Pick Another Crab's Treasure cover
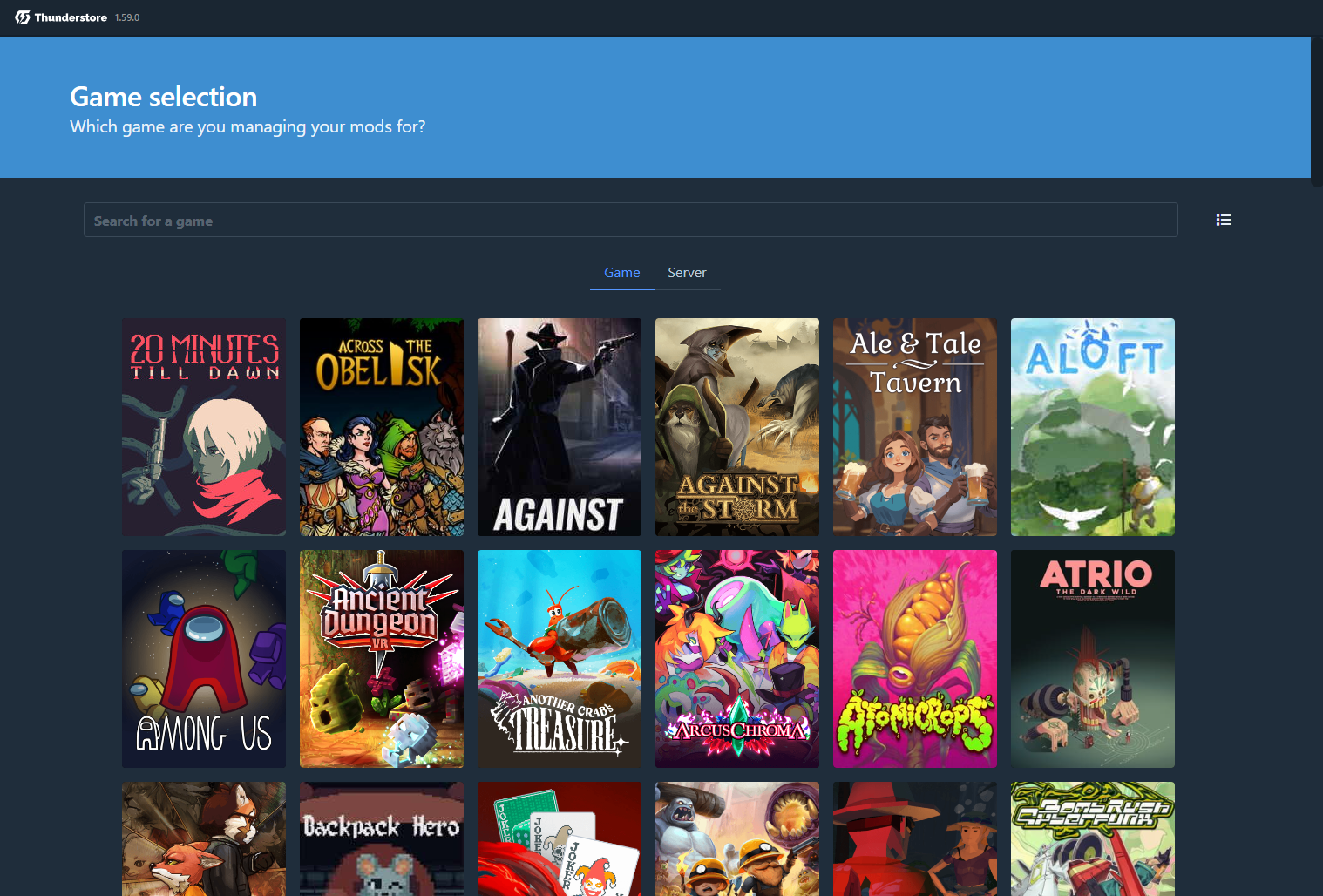 pos(560,659)
